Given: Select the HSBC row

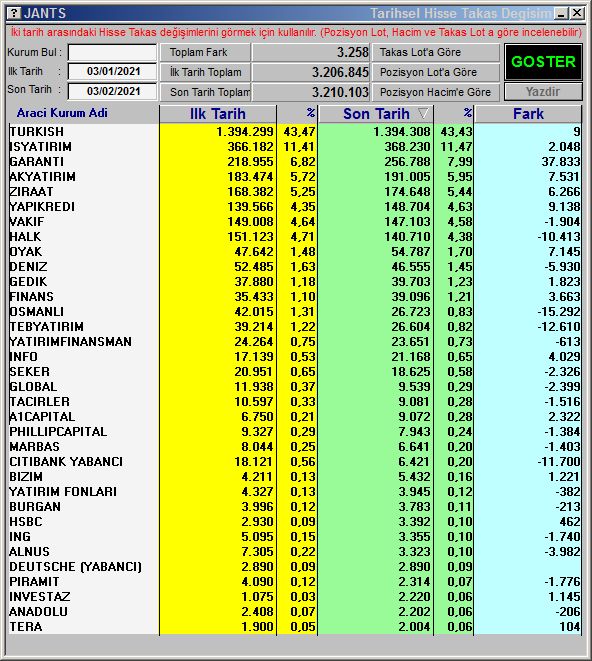Looking at the screenshot, I should pos(295,522).
